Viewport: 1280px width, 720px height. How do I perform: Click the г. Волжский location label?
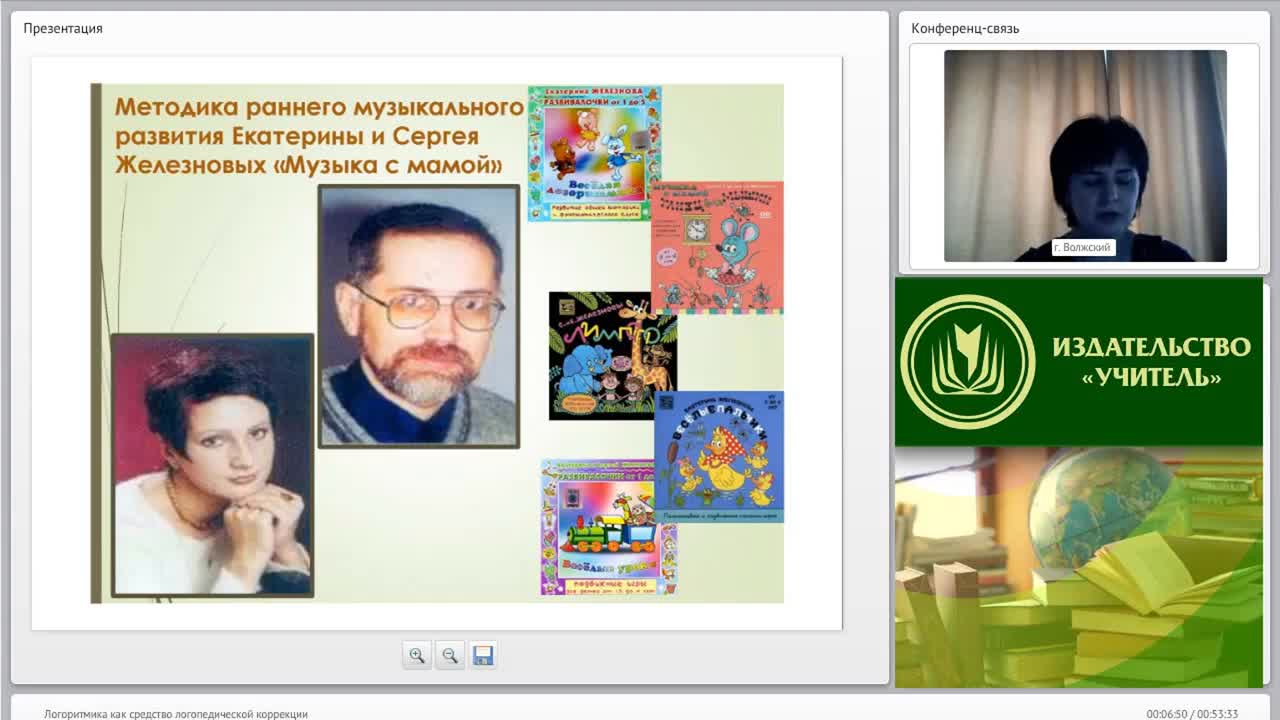click(1083, 247)
